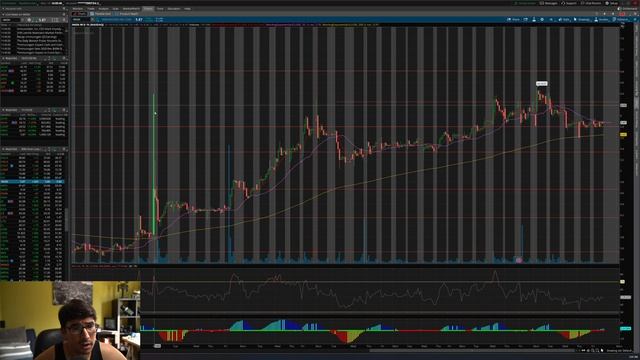Click the chart's horizontal scrollbar

[x=473, y=351]
